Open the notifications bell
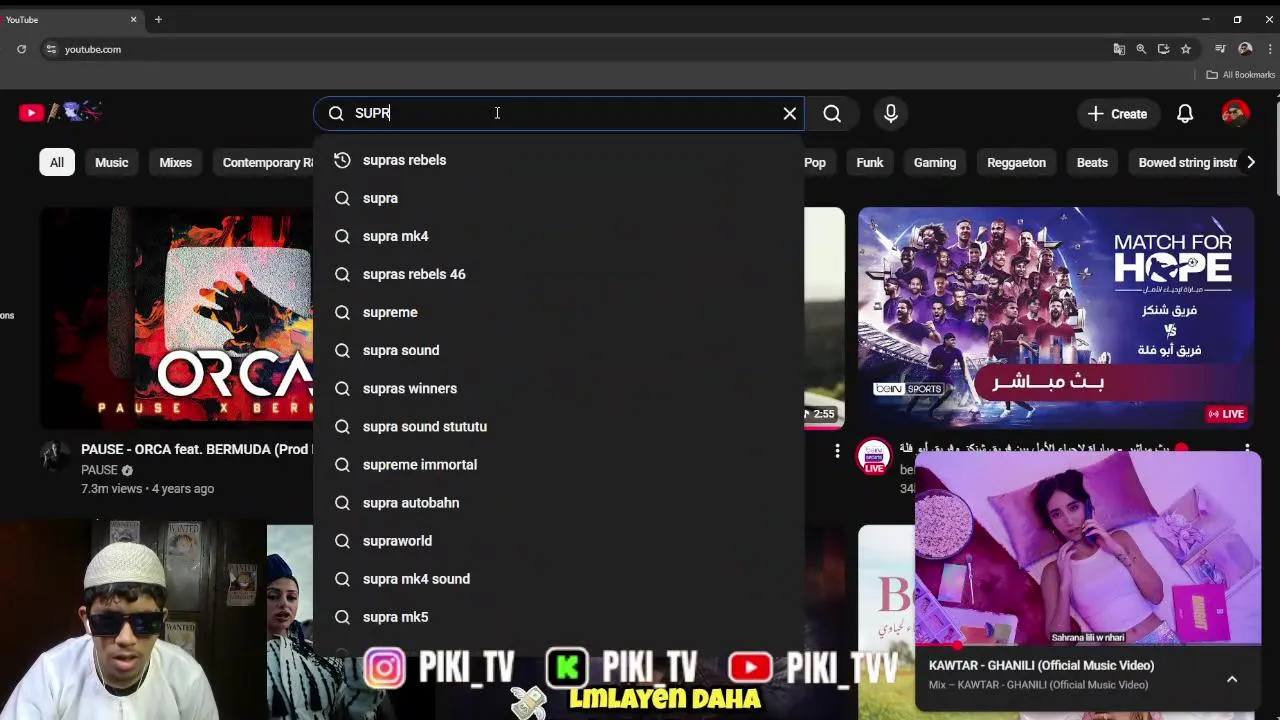Viewport: 1280px width, 720px height. point(1185,114)
